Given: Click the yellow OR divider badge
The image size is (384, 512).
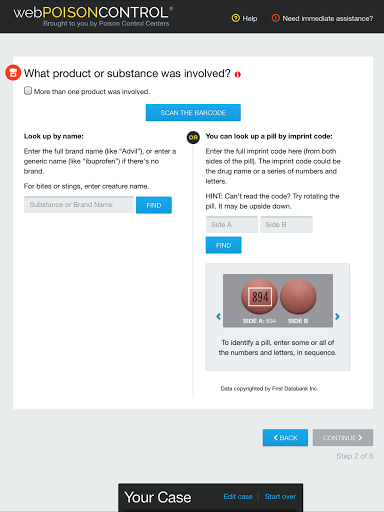Looking at the screenshot, I should [193, 137].
